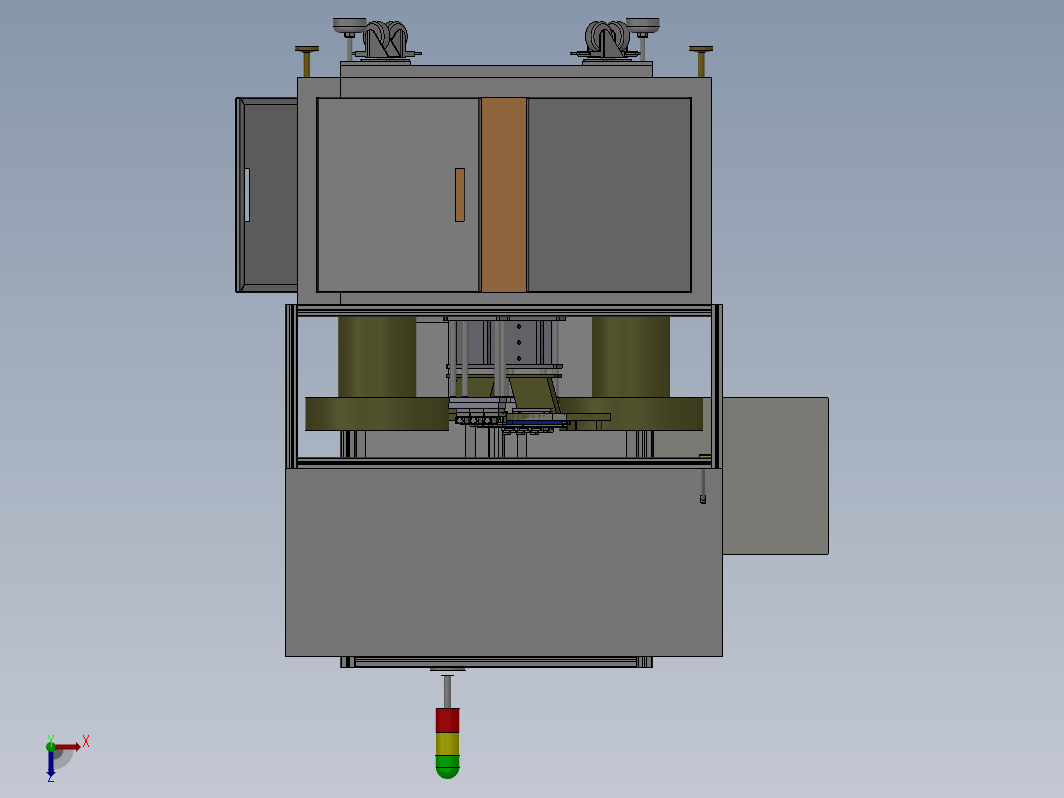Viewport: 1064px width, 798px height.
Task: Select the left brass peg on cabinet top
Action: (x=307, y=61)
